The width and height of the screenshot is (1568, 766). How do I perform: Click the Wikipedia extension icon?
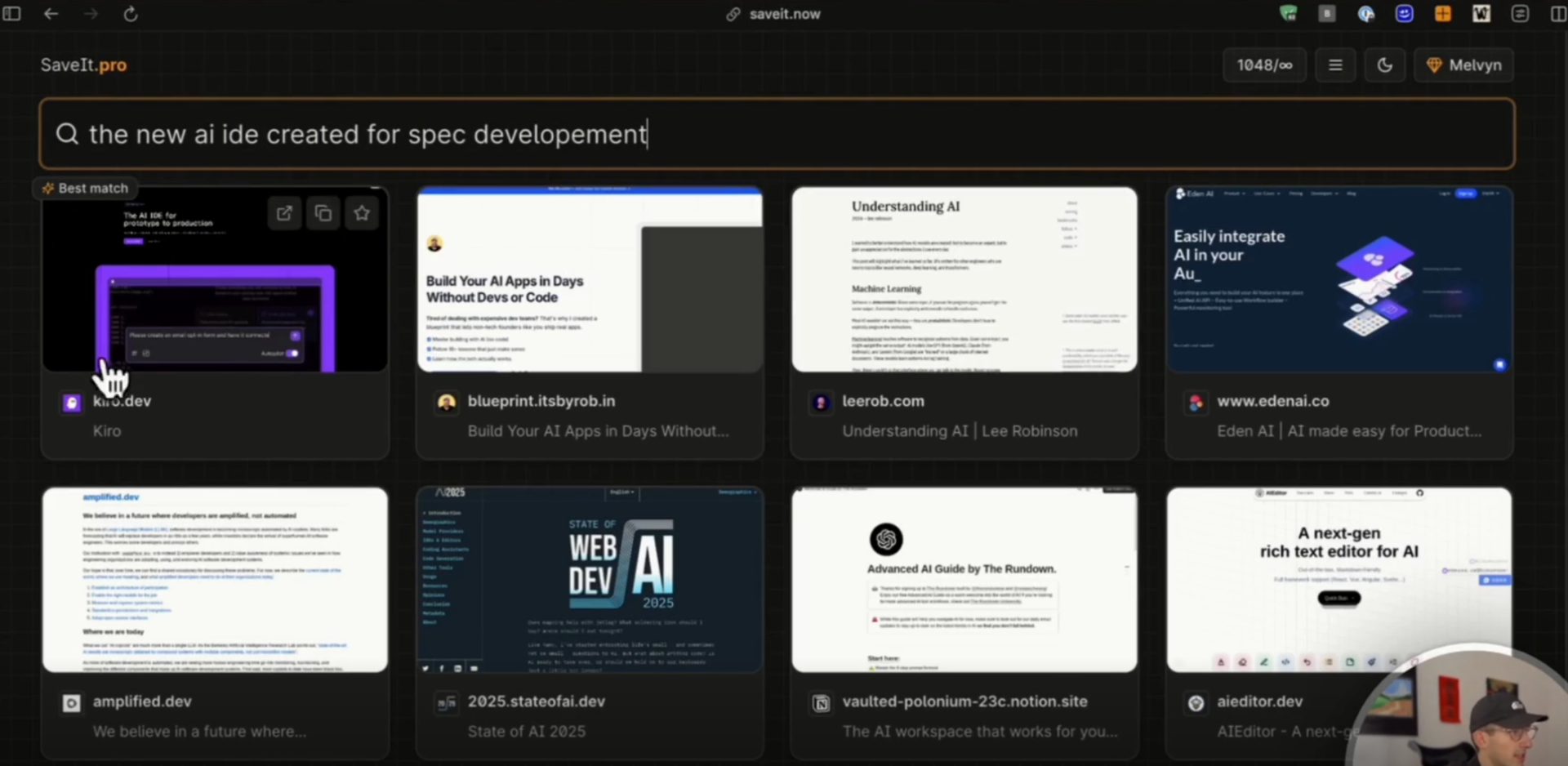coord(1482,14)
